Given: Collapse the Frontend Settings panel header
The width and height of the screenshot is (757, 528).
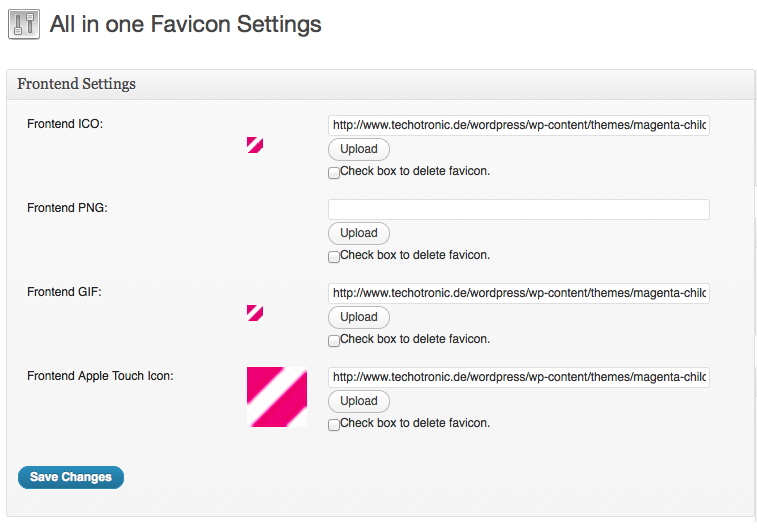Looking at the screenshot, I should coord(380,84).
